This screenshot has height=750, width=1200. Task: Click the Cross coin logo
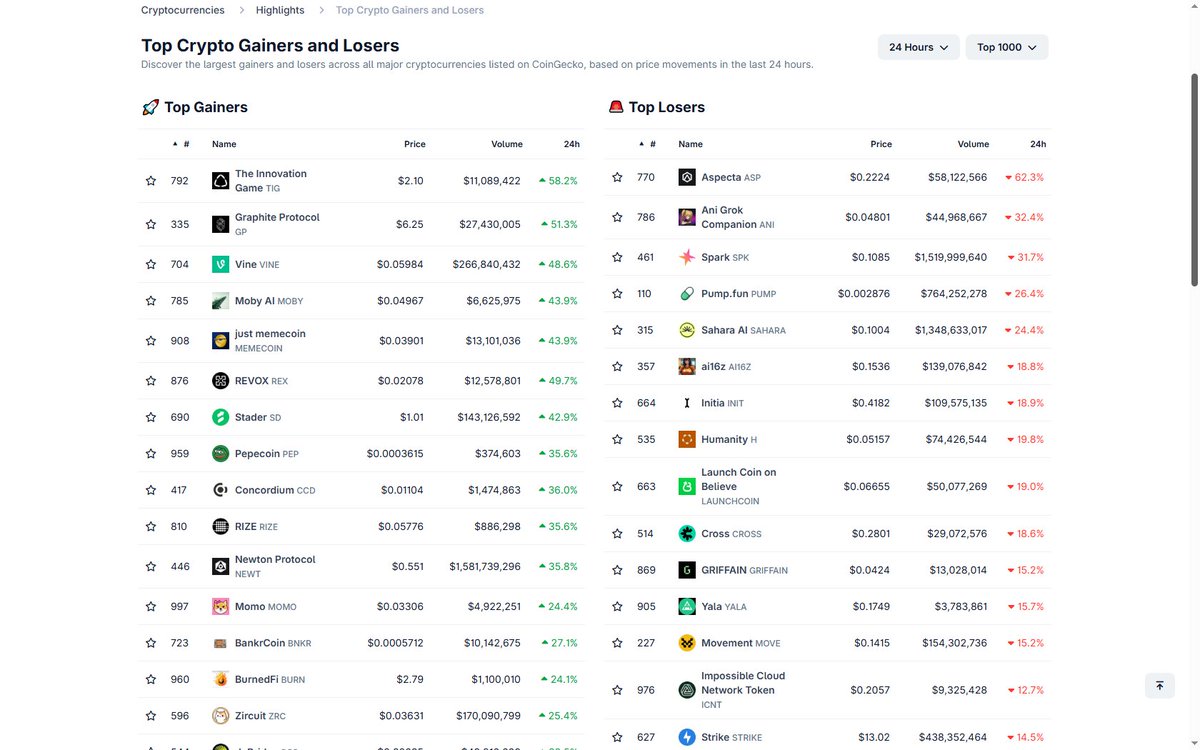[x=687, y=534]
